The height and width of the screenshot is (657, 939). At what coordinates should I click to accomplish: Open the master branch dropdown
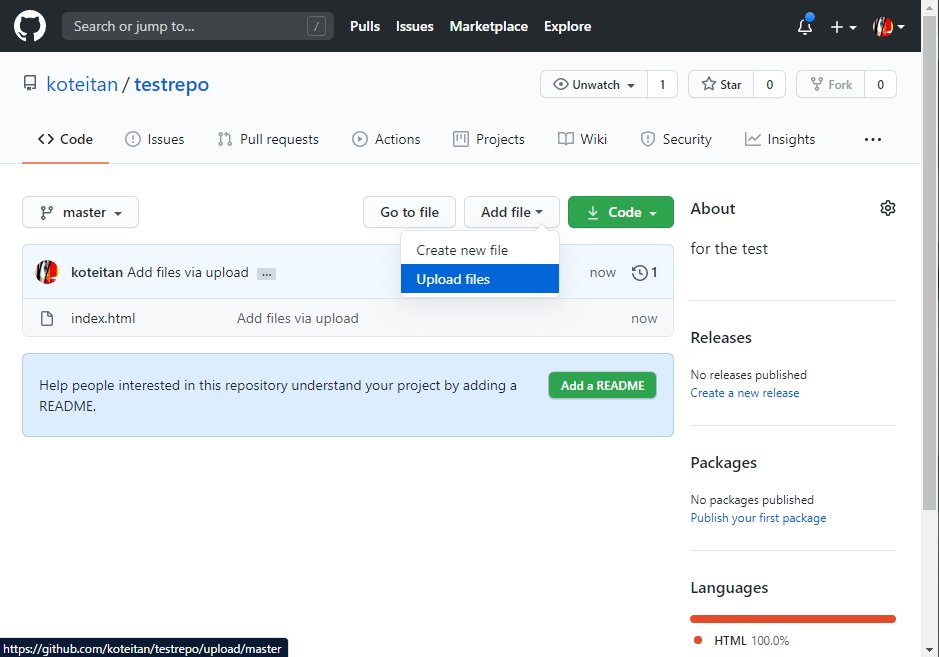pos(80,212)
